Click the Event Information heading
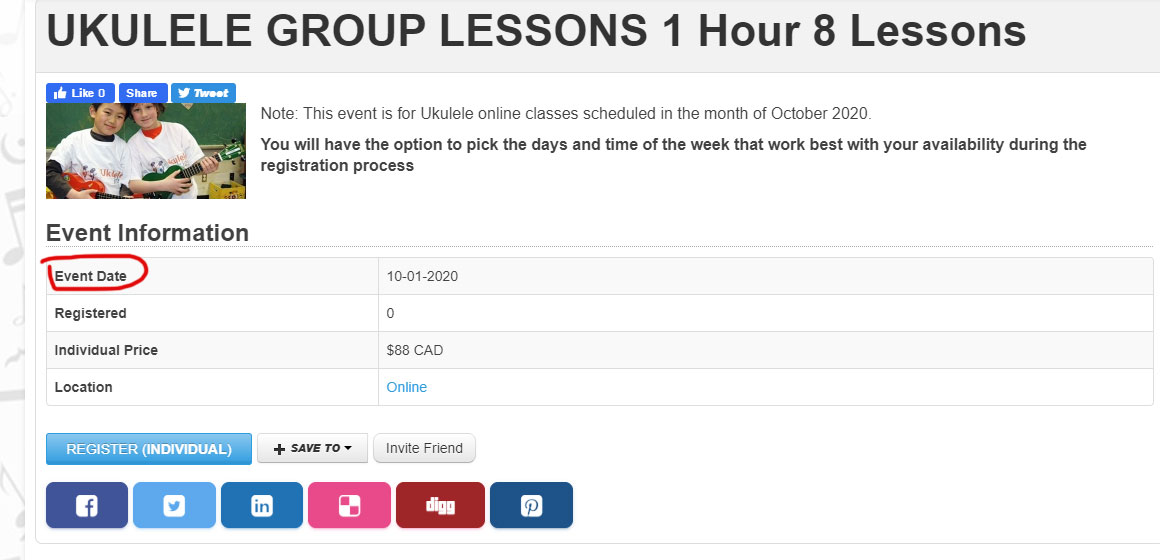Screen dimensions: 1160x560 [147, 233]
